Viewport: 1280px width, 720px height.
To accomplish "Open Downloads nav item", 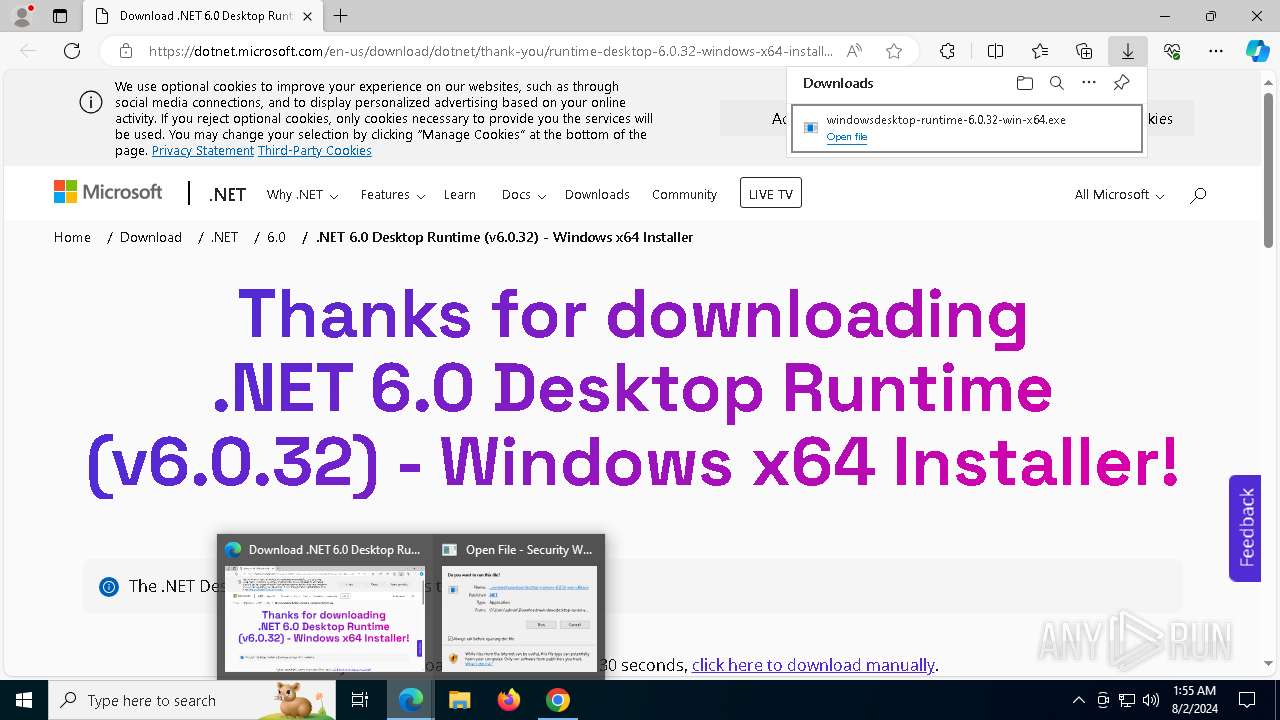I will pos(597,195).
